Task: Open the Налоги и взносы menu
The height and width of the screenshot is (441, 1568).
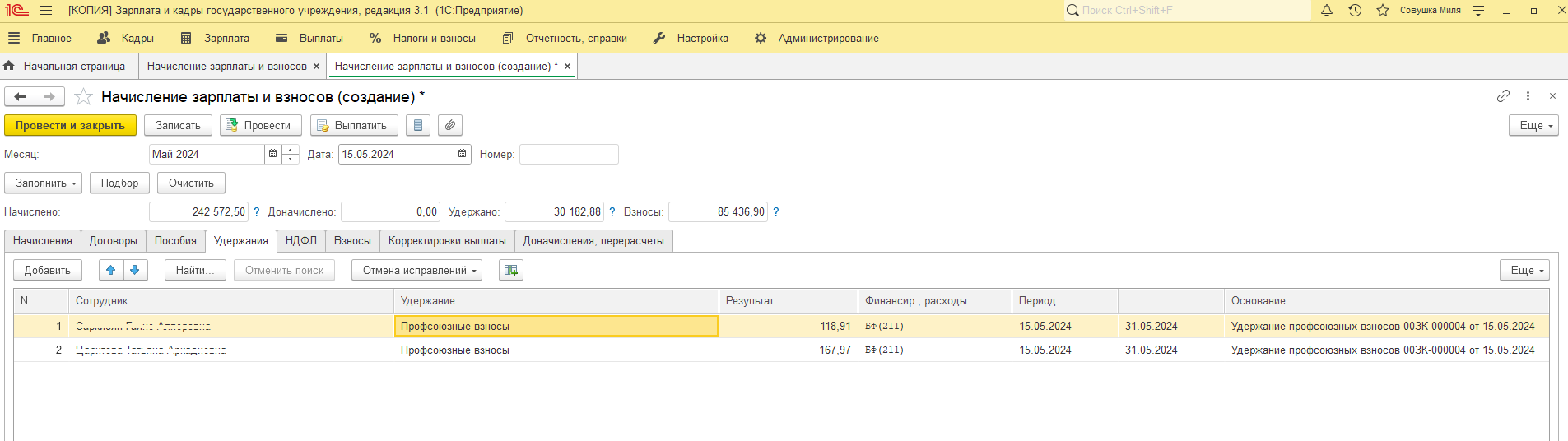Action: pyautogui.click(x=423, y=38)
